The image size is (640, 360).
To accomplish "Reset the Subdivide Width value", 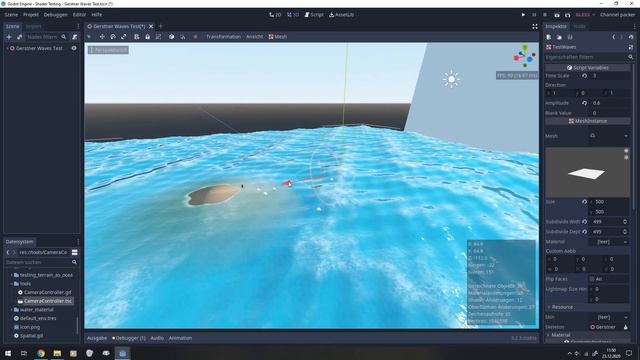I will 584,222.
